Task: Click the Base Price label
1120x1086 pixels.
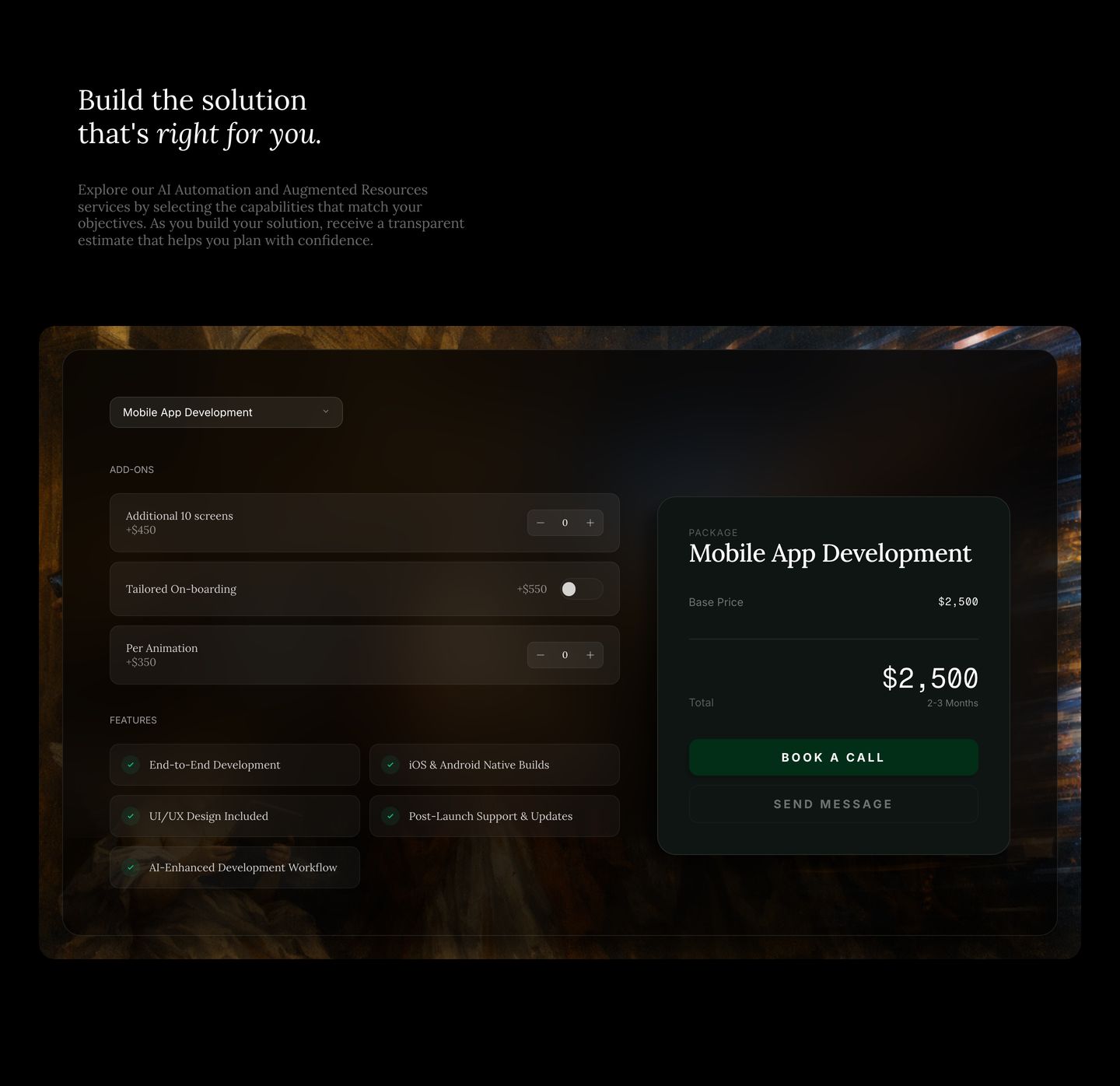Action: [716, 602]
